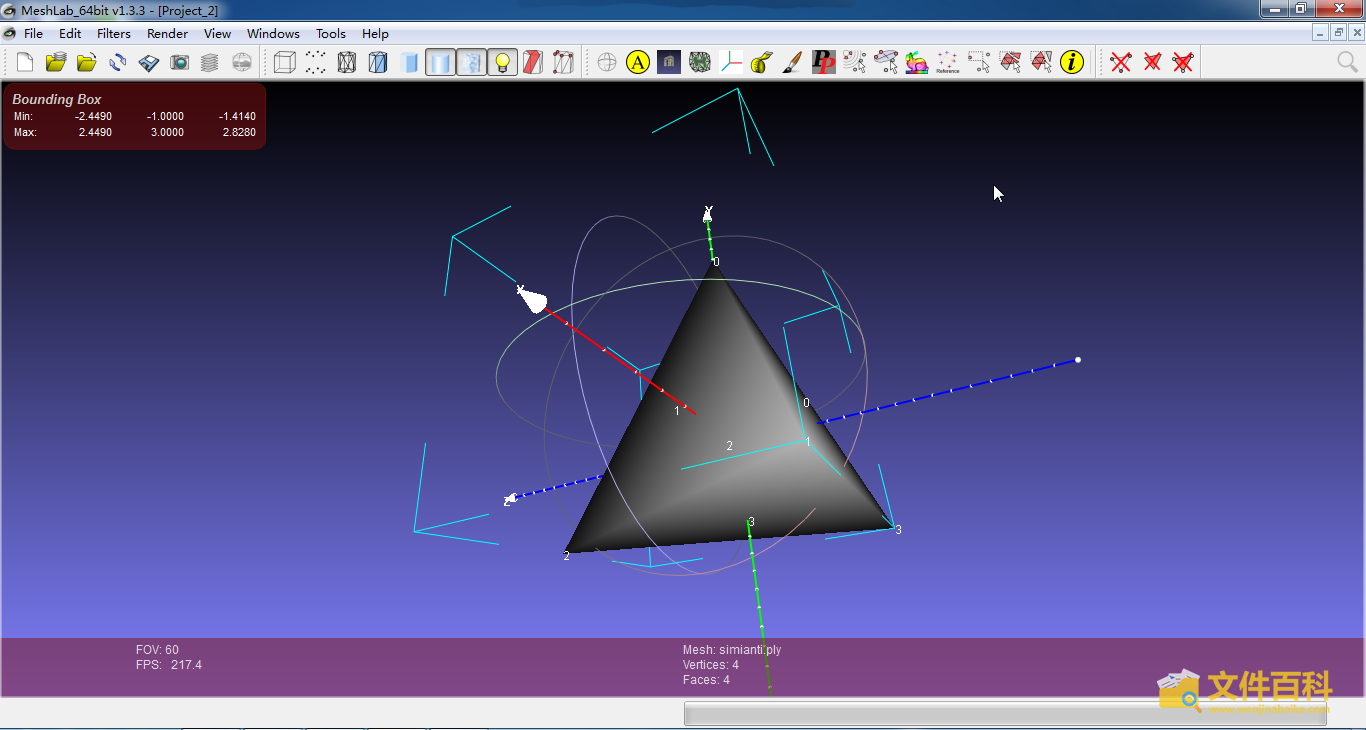Viewport: 1366px width, 730px height.
Task: Take a snapshot with the camera icon
Action: (x=180, y=63)
